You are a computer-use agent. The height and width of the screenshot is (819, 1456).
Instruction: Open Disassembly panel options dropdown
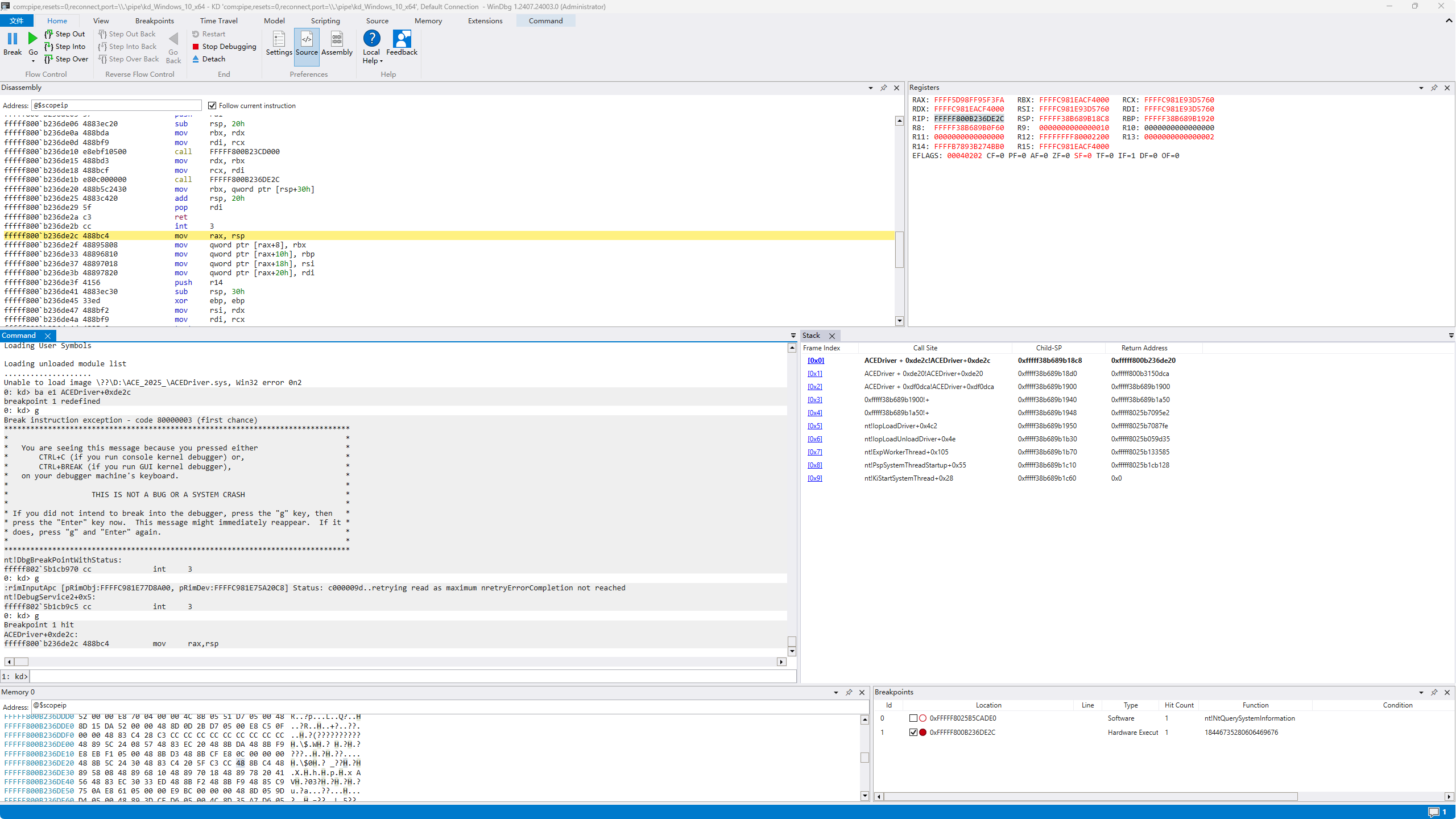click(x=870, y=88)
